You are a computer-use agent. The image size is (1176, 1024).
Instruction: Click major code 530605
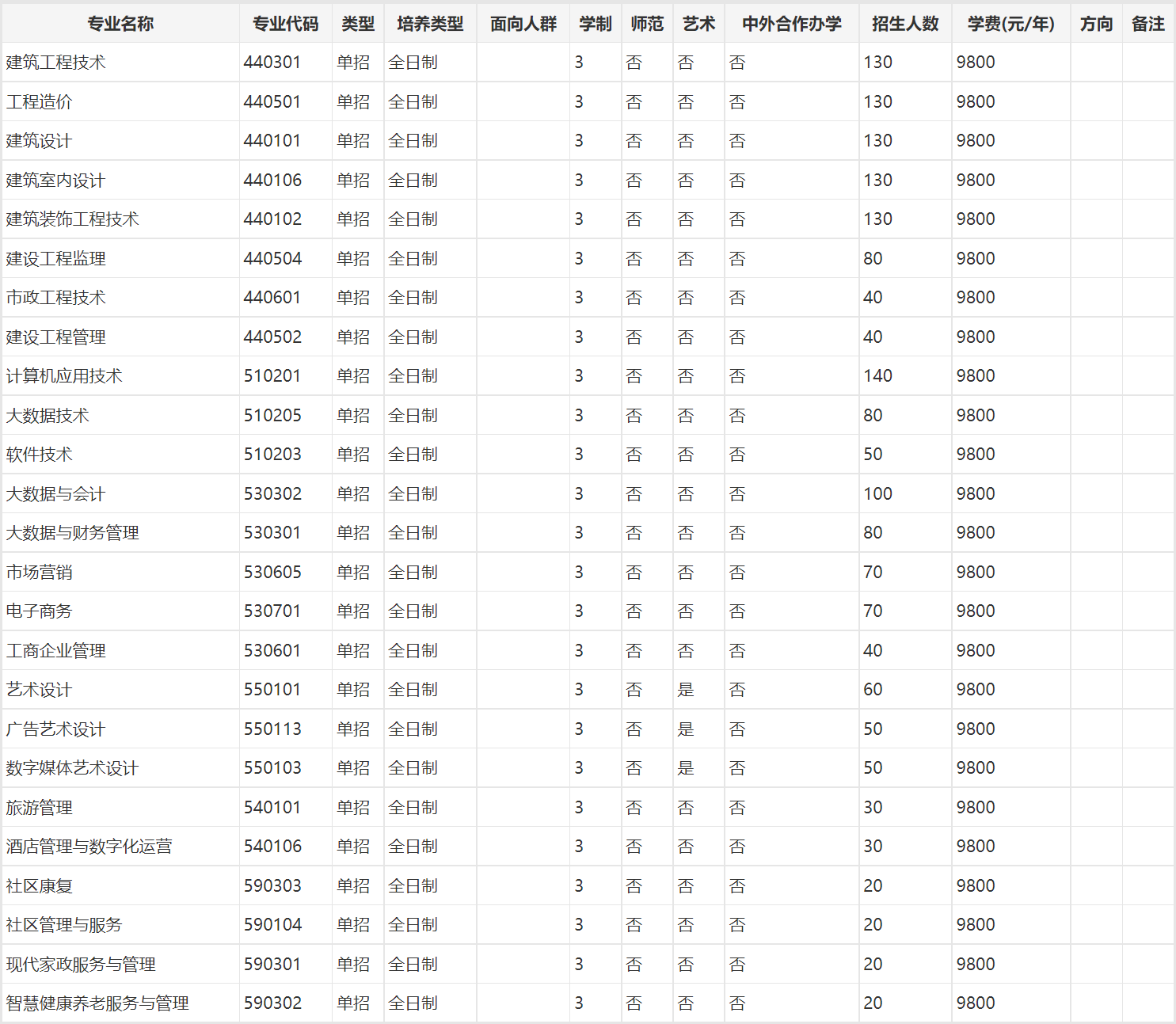click(272, 572)
